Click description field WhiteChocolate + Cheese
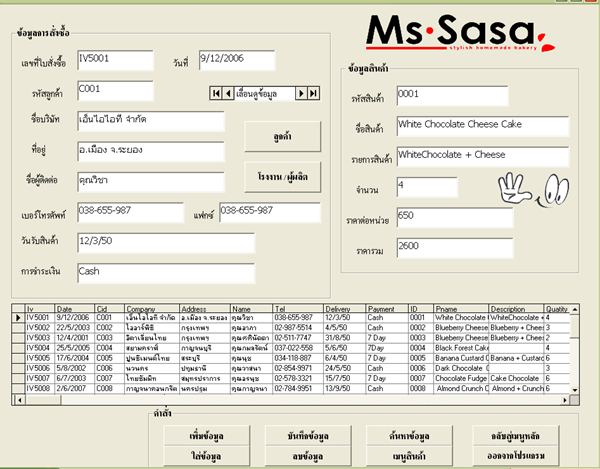The width and height of the screenshot is (600, 469). click(483, 157)
